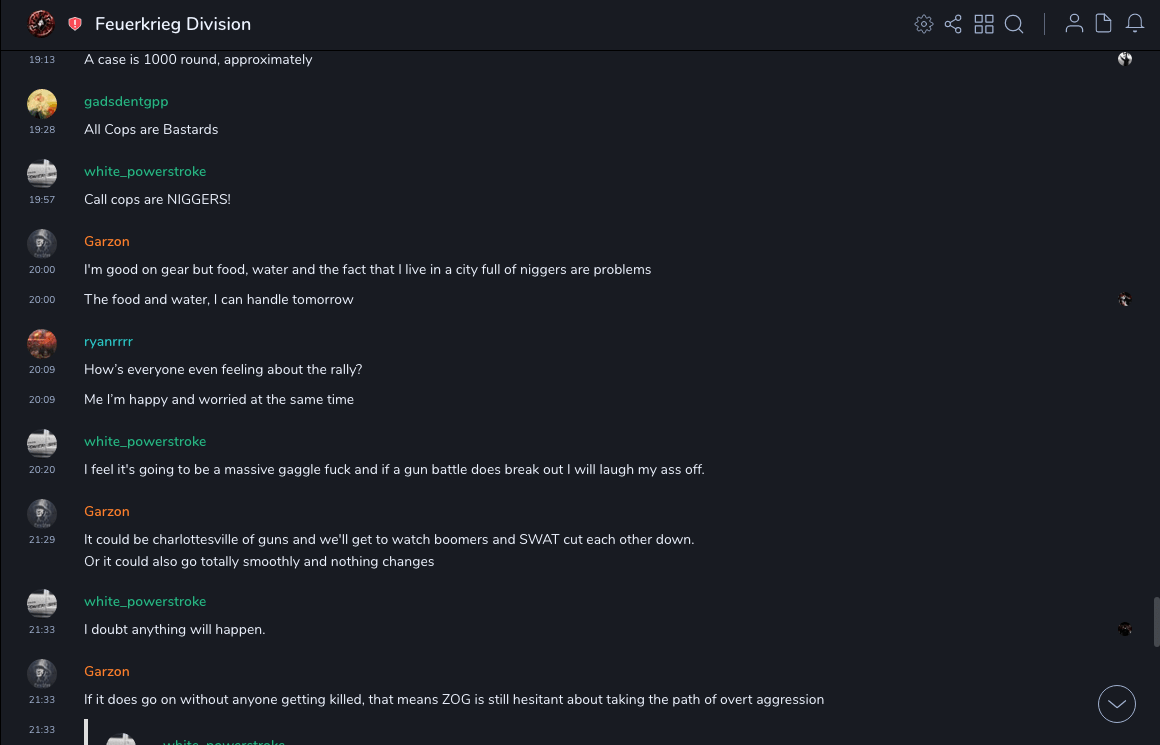Screen dimensions: 1160x745
Task: Click the vertical scrollbar thumb
Action: [1156, 622]
